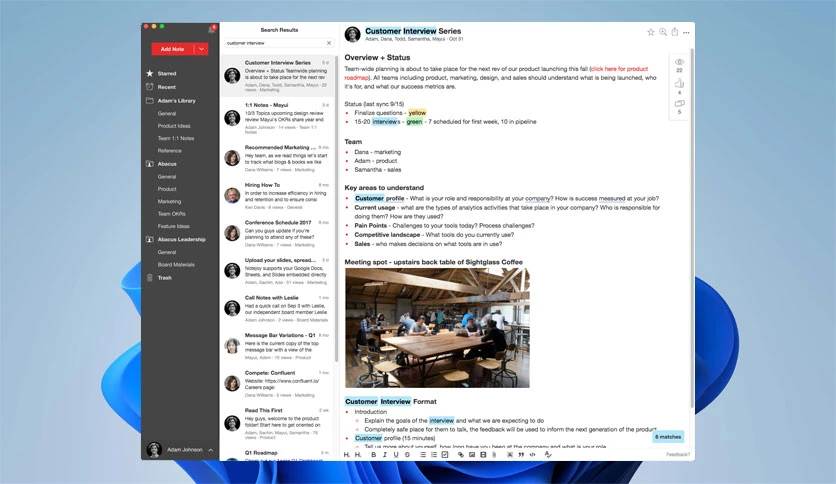Open the Reference folder

170,151
